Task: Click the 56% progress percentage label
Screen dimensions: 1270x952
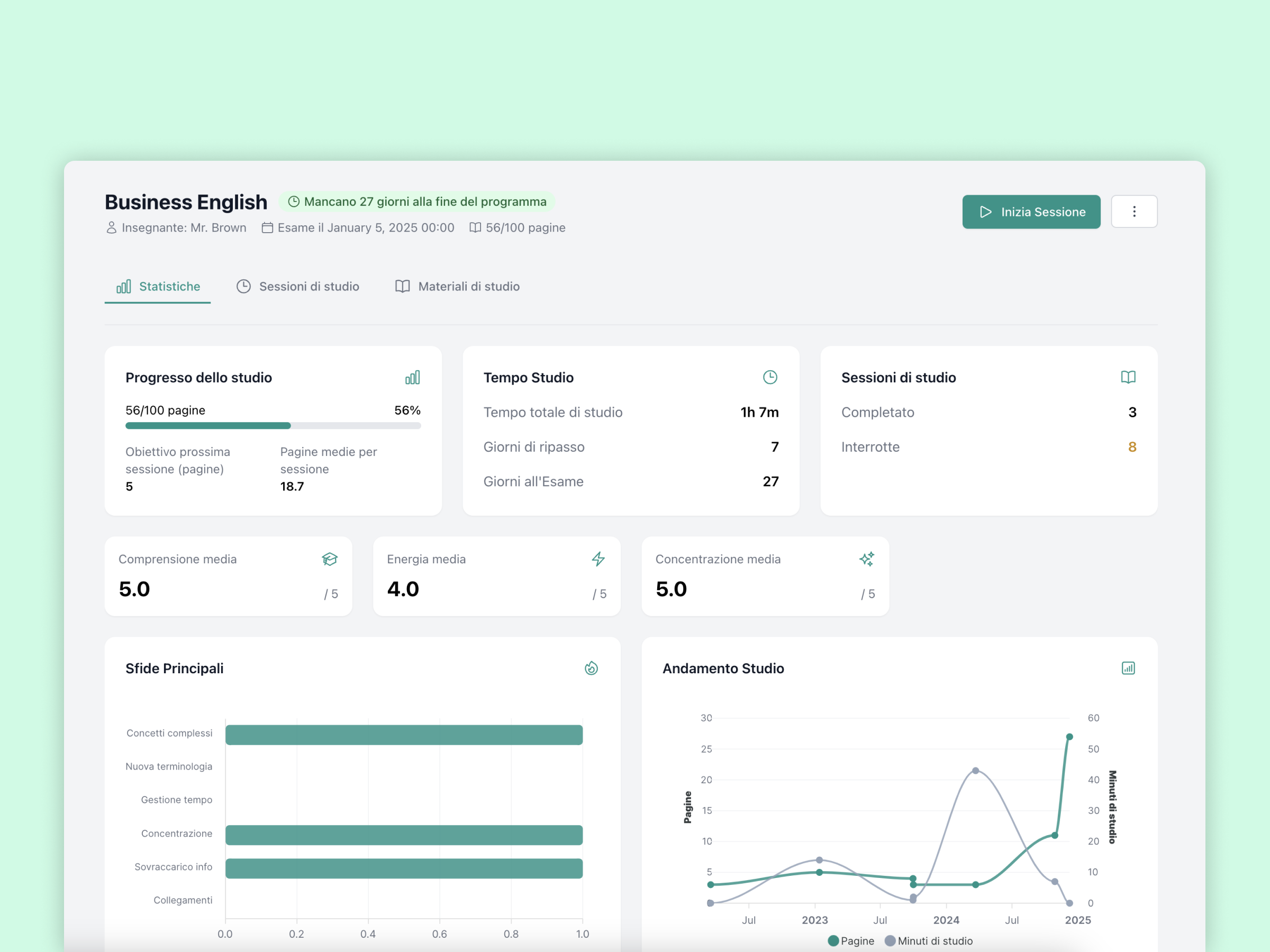Action: 407,410
